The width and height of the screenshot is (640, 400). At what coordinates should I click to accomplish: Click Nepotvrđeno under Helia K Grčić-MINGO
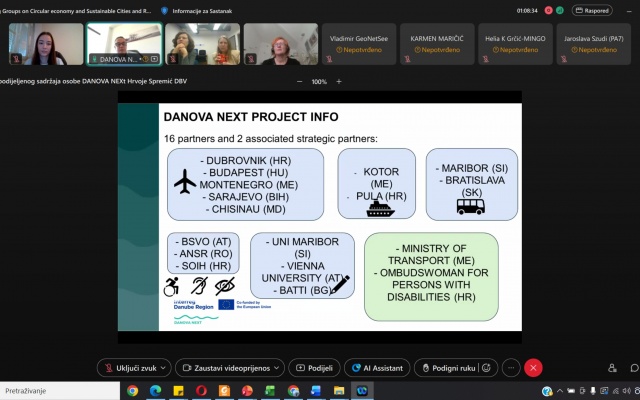click(516, 50)
